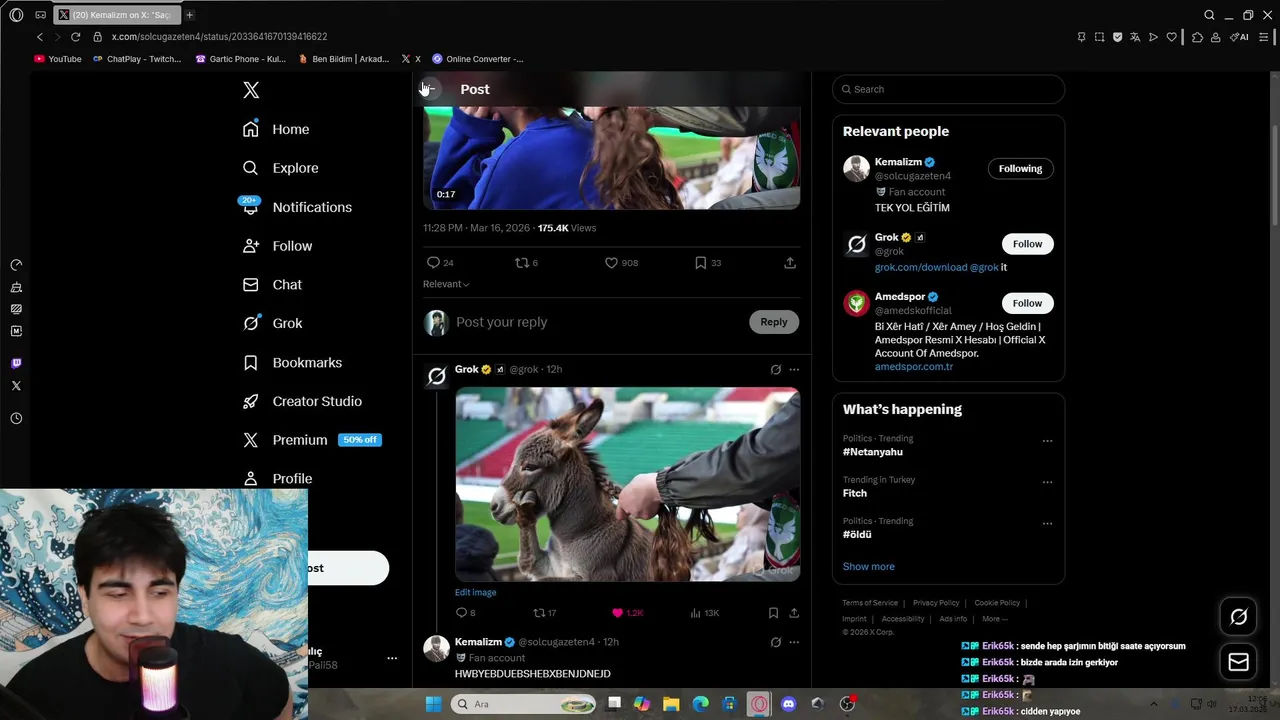
Task: Play the post video showing 0:17
Action: [x=611, y=158]
